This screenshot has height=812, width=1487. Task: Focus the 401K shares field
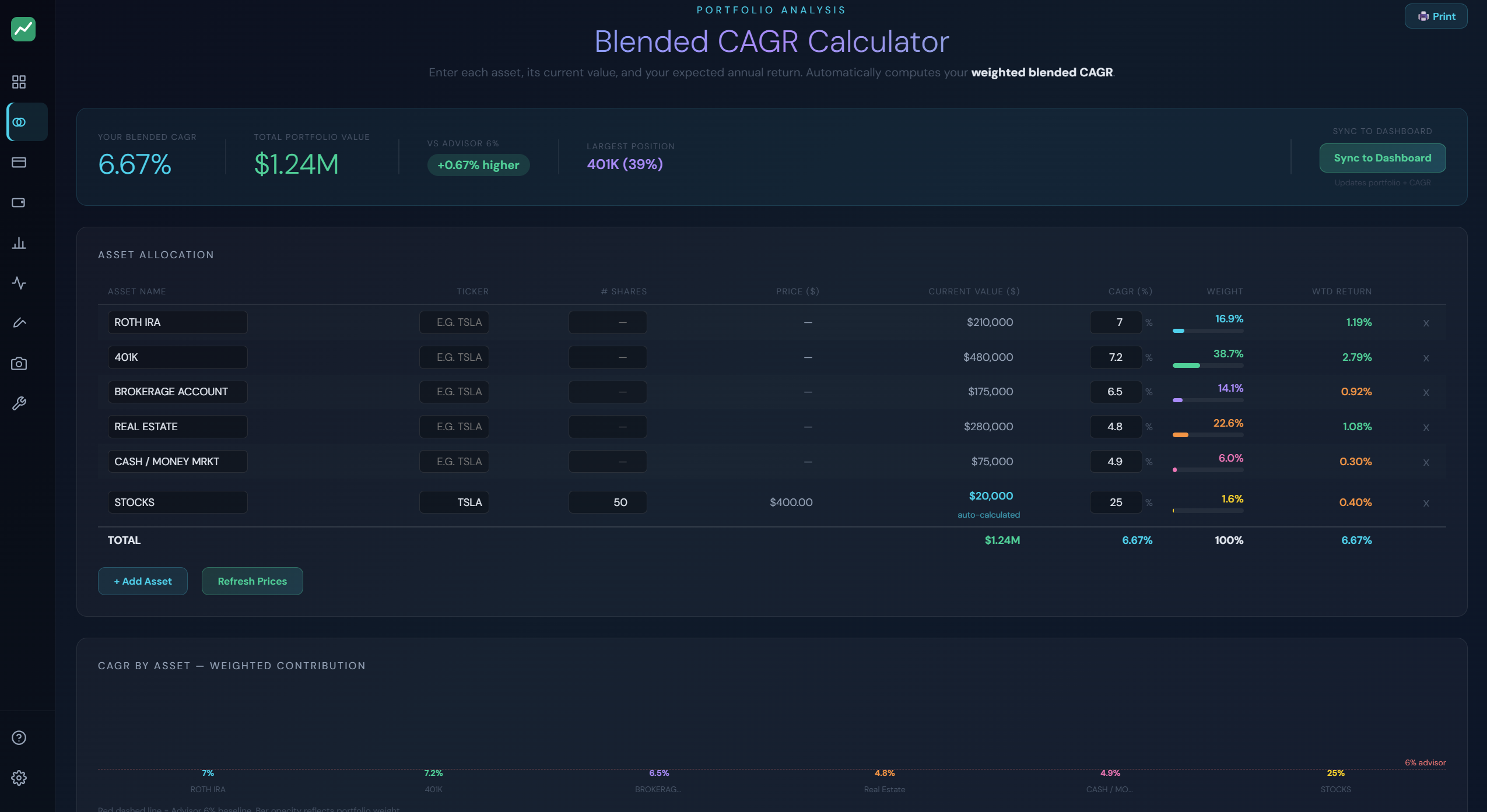coord(608,357)
